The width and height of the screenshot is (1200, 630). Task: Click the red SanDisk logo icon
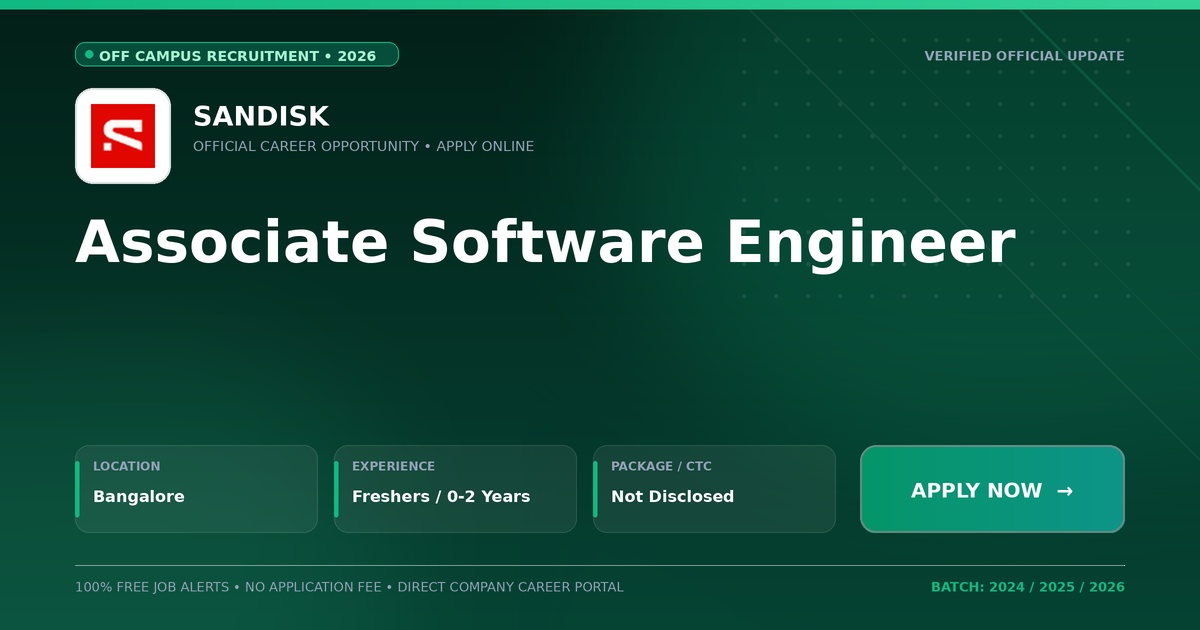123,136
